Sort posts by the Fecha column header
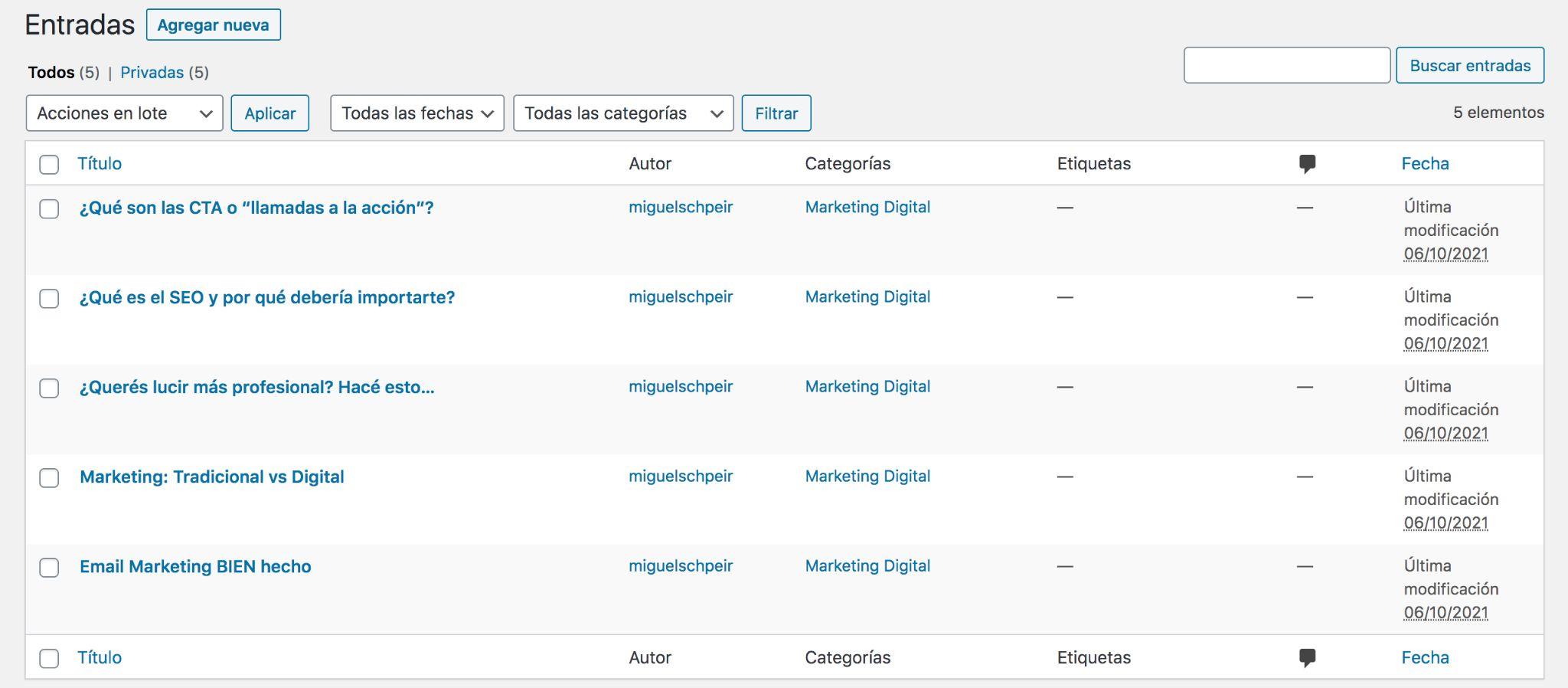 coord(1425,164)
